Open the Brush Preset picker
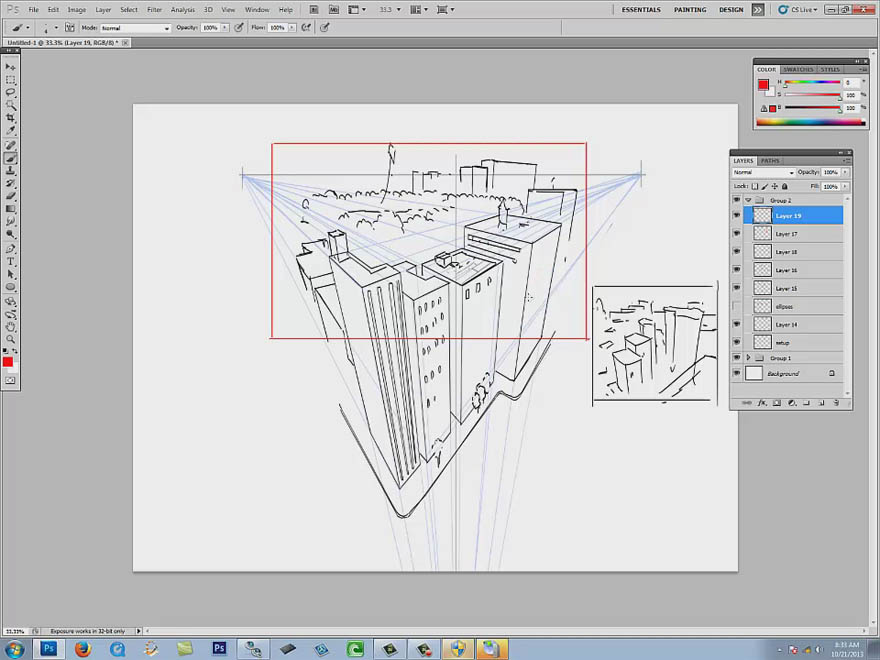 coord(49,28)
